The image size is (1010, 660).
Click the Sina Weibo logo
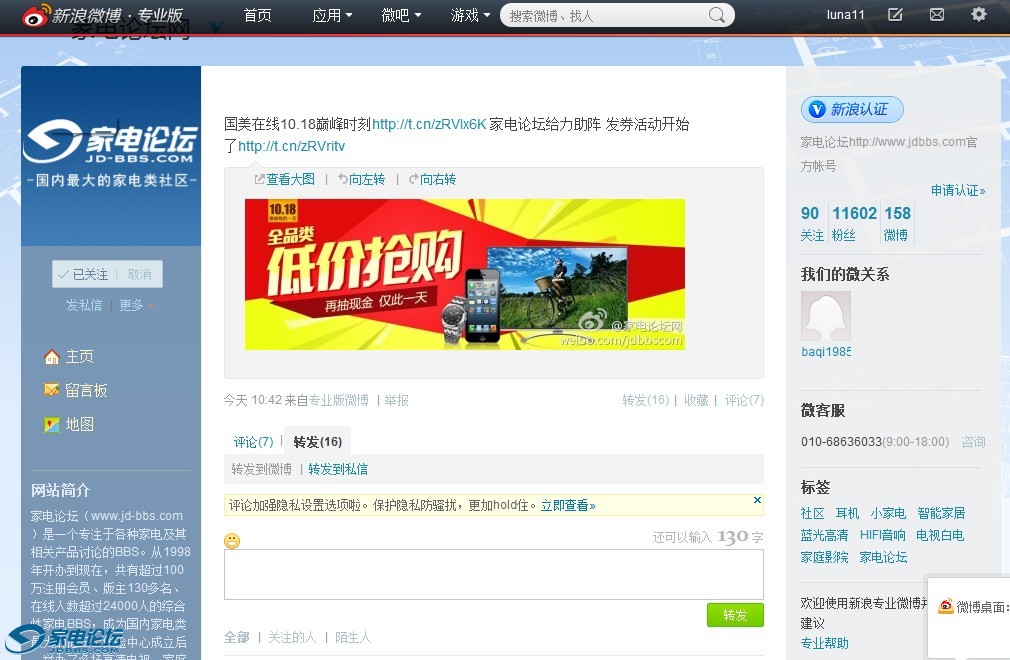[x=103, y=15]
